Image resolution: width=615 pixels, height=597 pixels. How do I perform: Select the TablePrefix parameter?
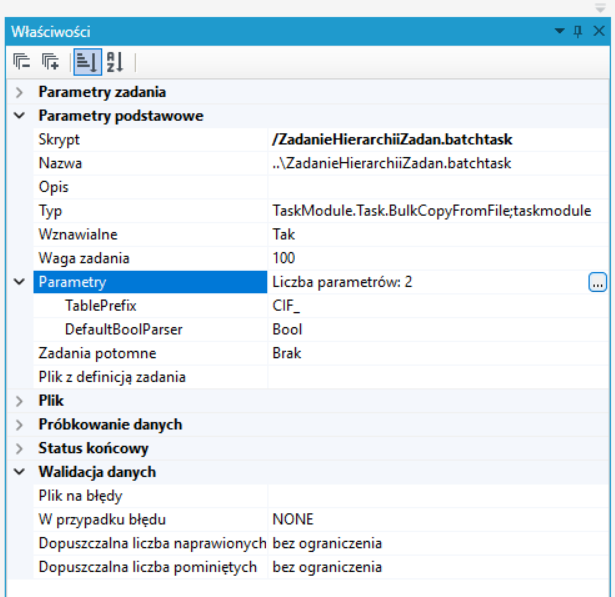(100, 306)
